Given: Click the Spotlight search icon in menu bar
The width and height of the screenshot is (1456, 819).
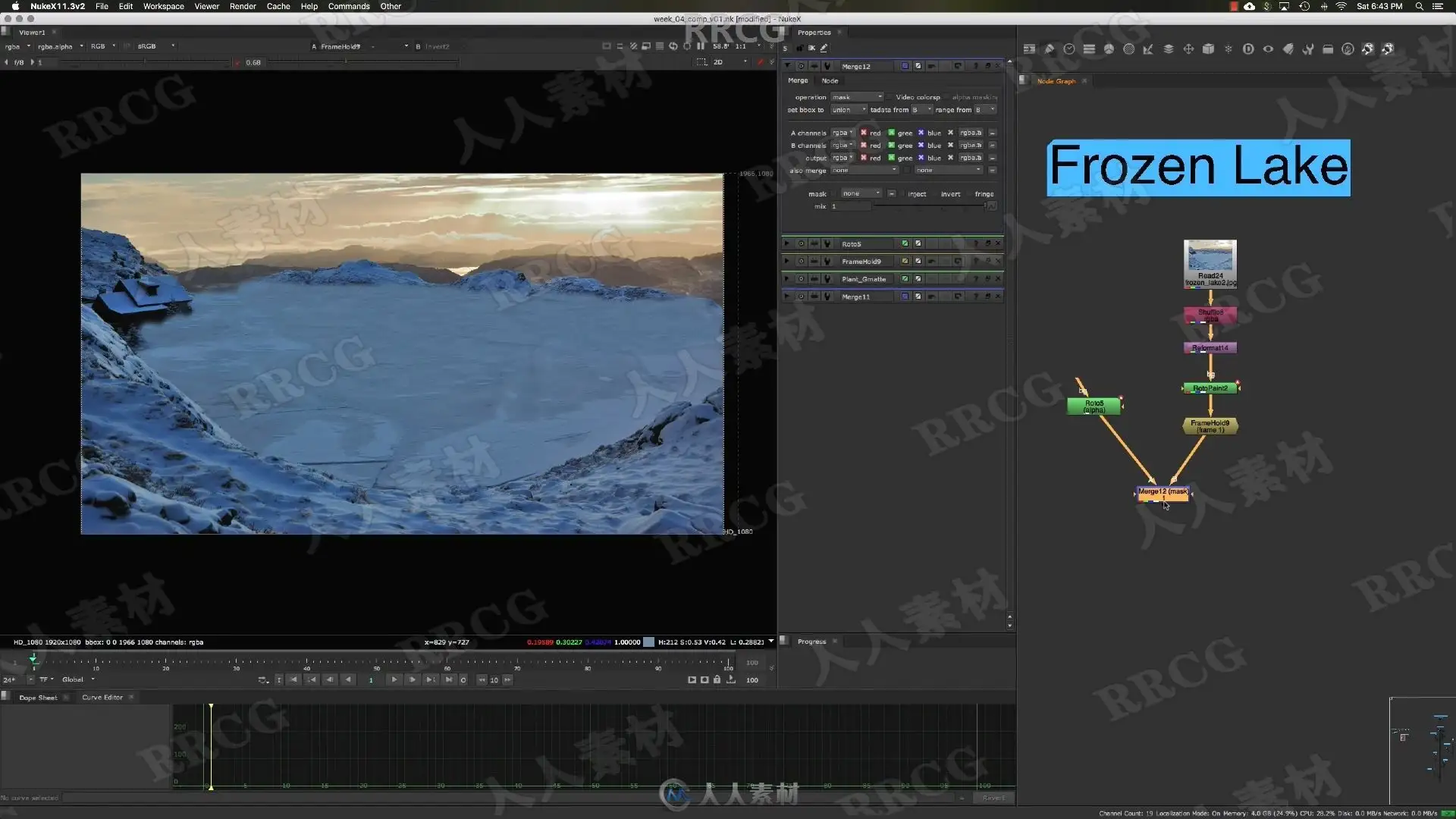Looking at the screenshot, I should pyautogui.click(x=1419, y=6).
